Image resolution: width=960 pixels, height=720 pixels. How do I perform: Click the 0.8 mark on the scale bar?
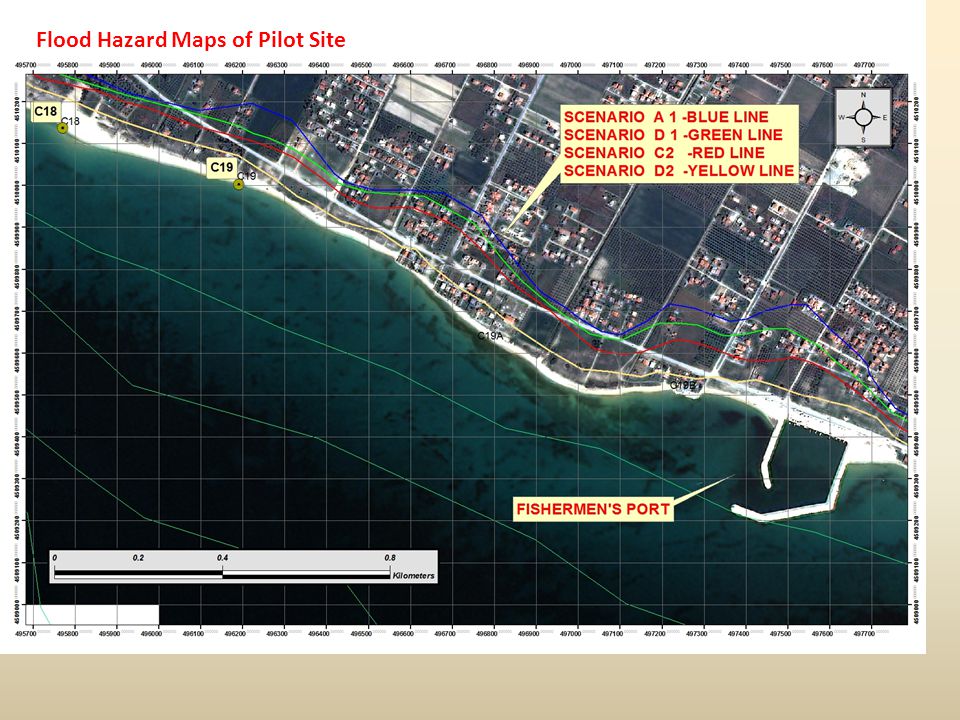coord(390,558)
